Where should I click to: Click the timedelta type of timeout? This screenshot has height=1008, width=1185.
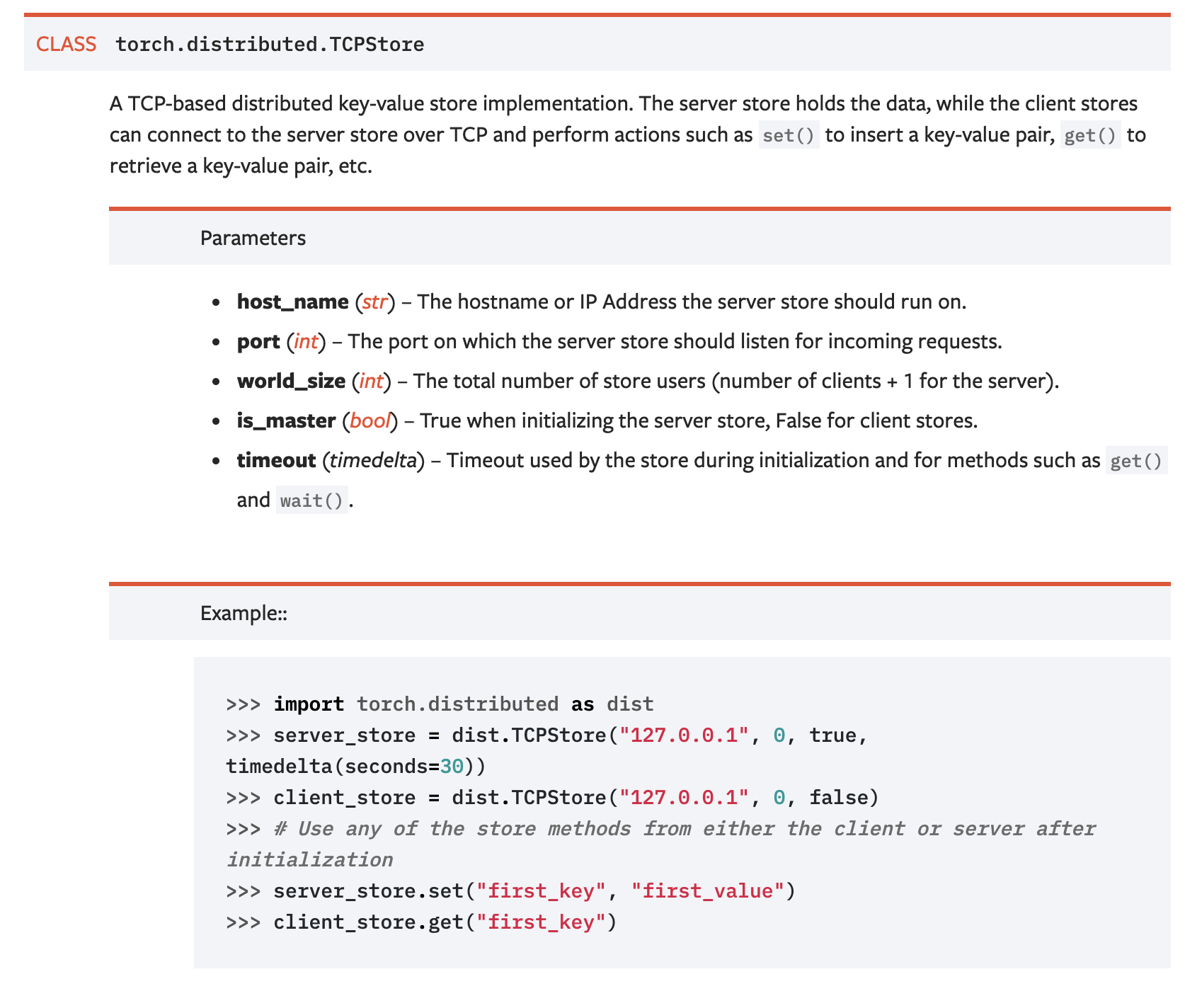coord(373,461)
